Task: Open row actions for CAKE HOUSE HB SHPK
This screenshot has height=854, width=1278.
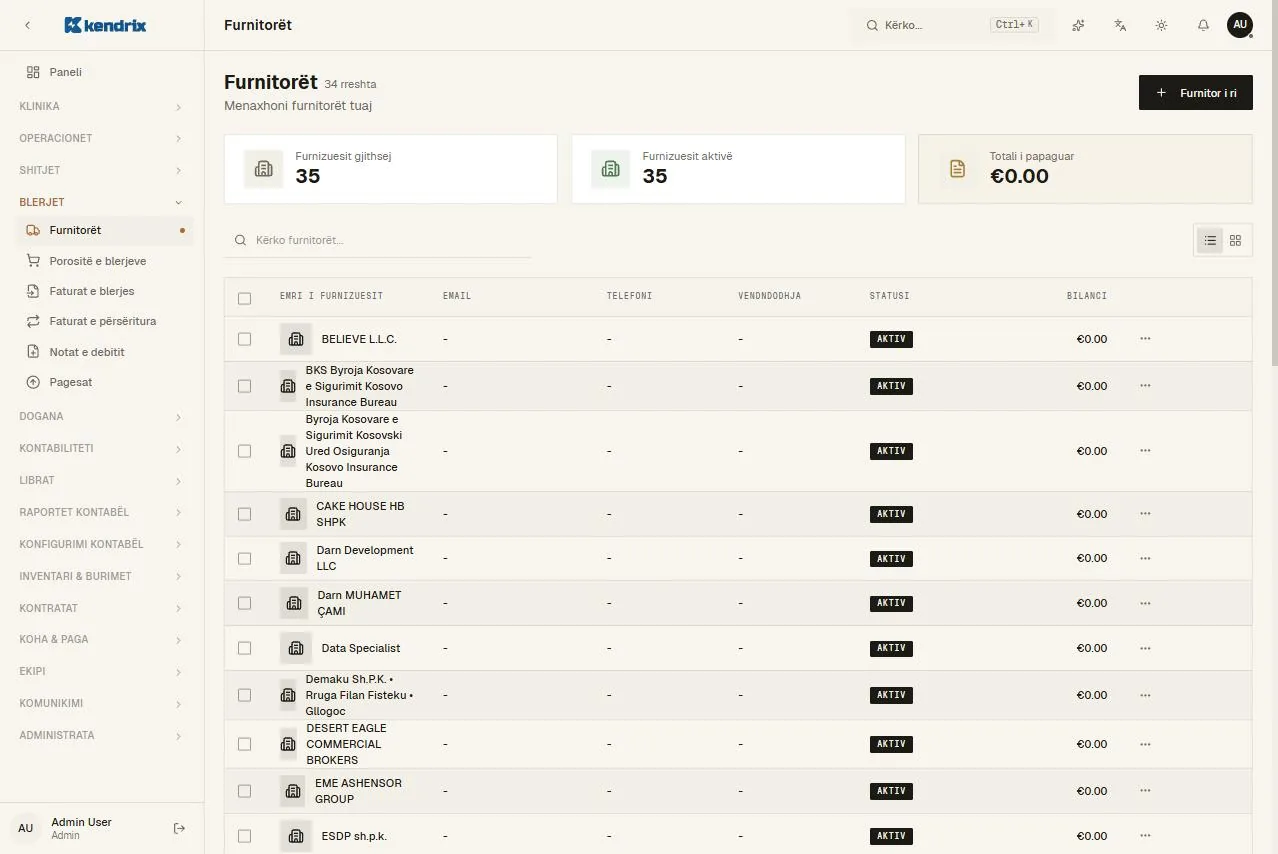Action: [1145, 514]
